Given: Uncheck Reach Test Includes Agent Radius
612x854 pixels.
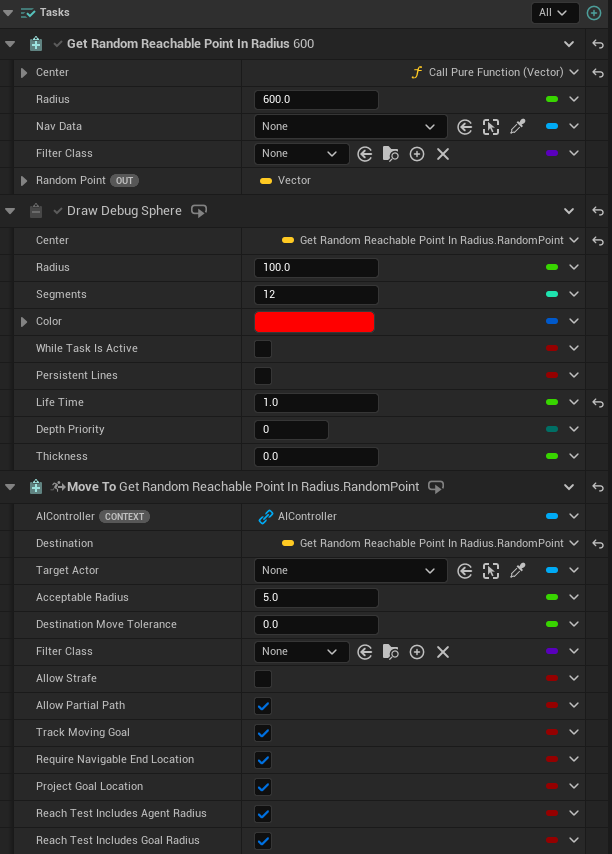Looking at the screenshot, I should click(263, 814).
